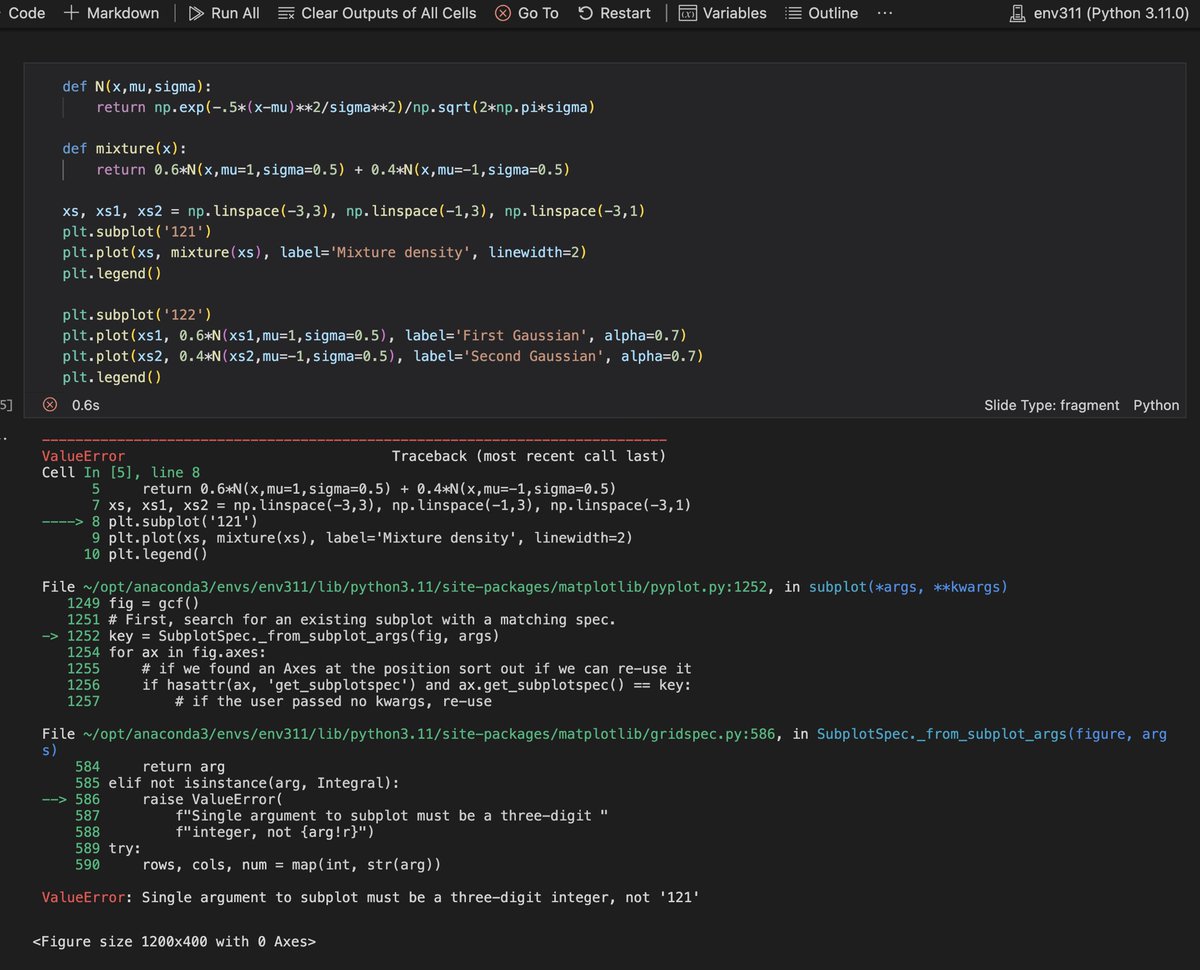This screenshot has height=970, width=1200.
Task: Add a new Code cell
Action: pos(24,13)
